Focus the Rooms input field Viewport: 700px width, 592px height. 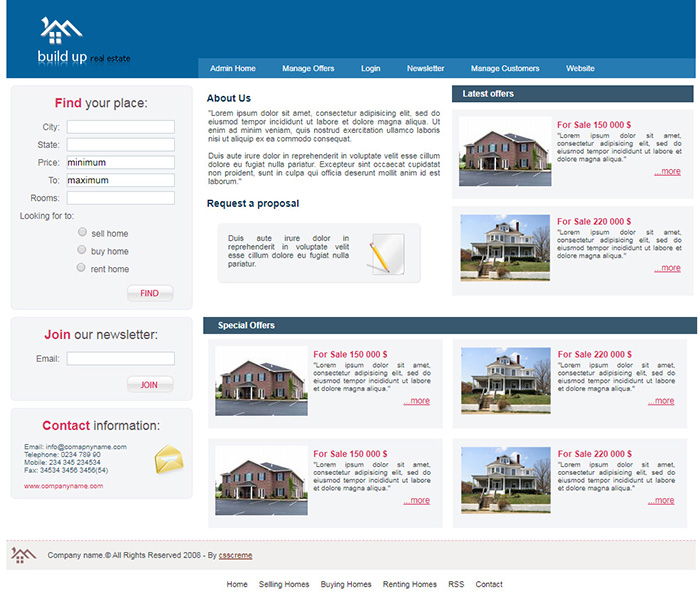(121, 198)
